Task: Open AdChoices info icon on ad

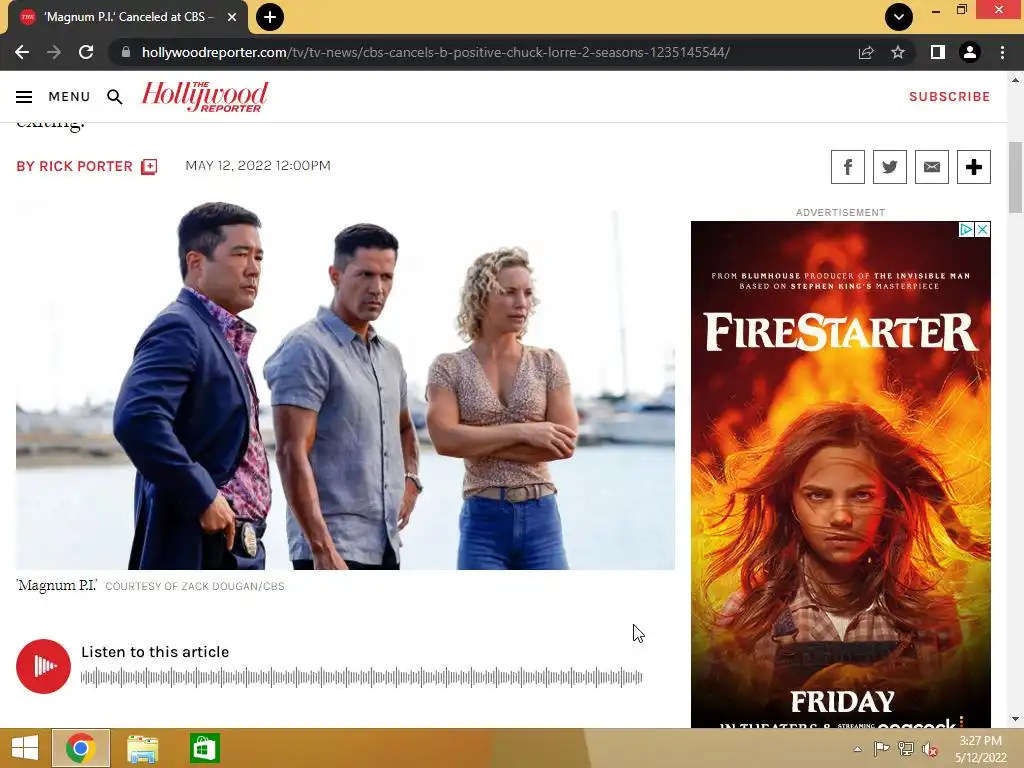Action: point(967,229)
